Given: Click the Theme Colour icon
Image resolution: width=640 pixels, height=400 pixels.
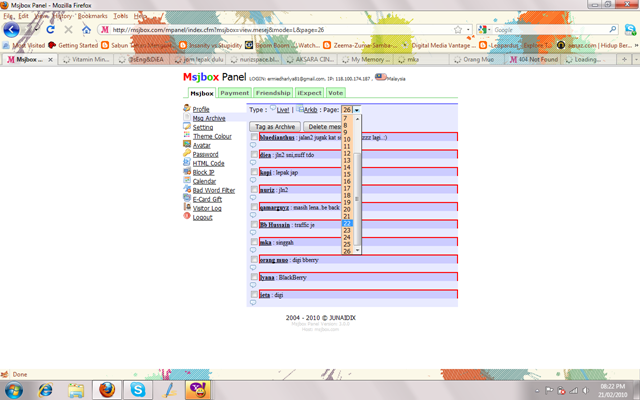Looking at the screenshot, I should 187,135.
